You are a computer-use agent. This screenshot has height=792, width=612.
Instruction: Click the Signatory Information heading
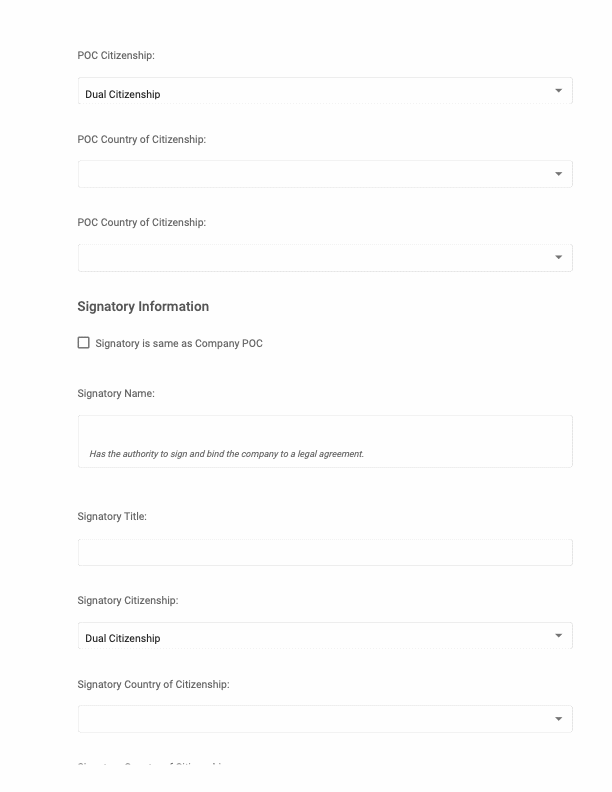click(x=143, y=307)
